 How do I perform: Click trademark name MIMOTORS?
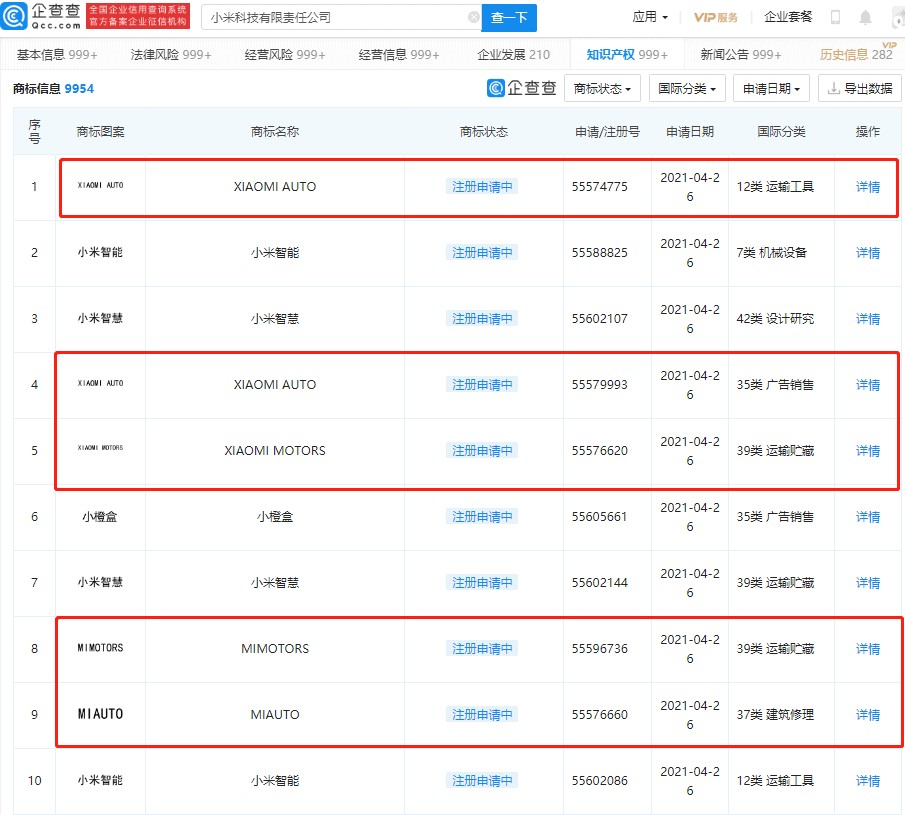click(x=275, y=649)
